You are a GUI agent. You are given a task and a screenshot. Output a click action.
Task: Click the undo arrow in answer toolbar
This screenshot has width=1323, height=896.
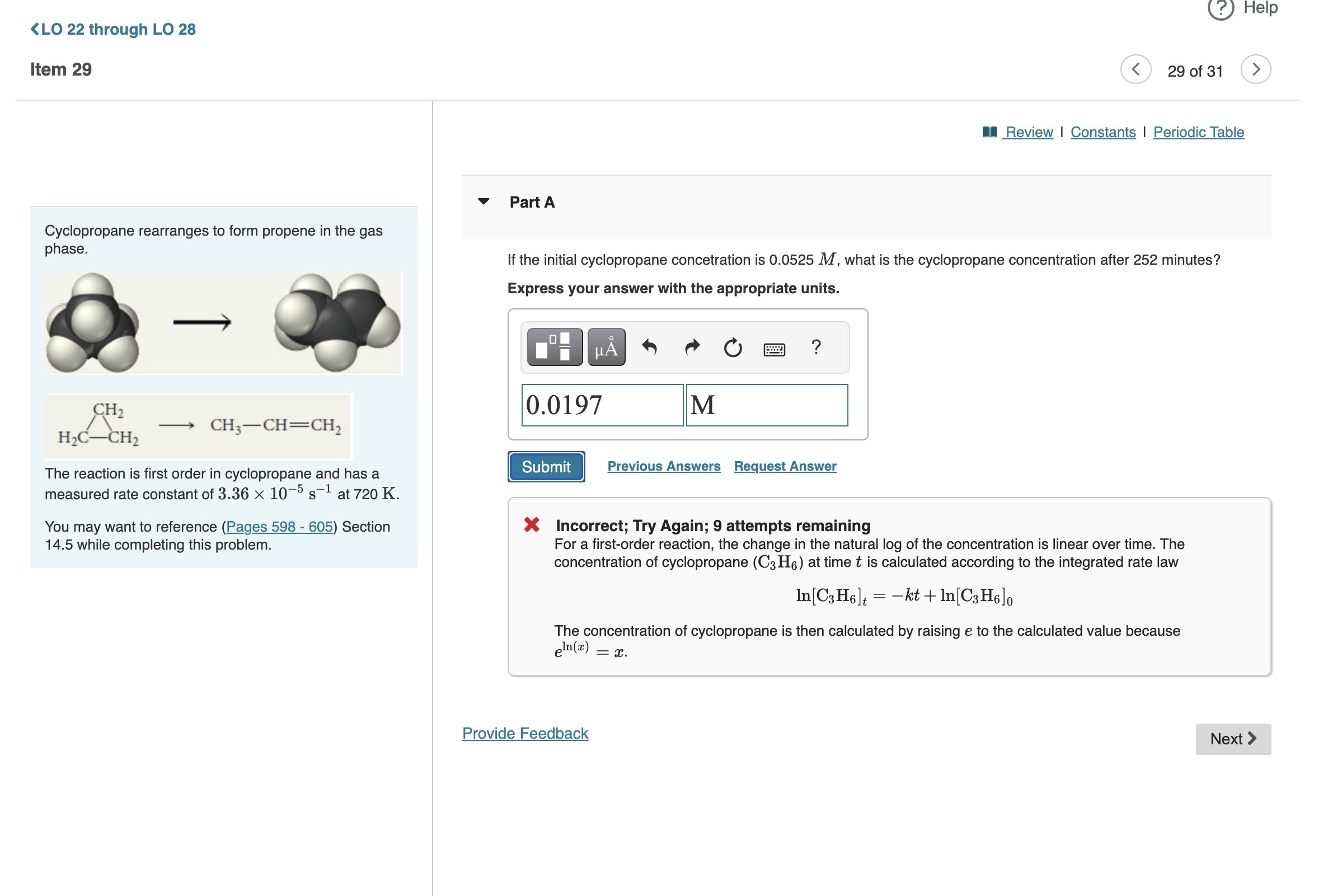pos(649,346)
